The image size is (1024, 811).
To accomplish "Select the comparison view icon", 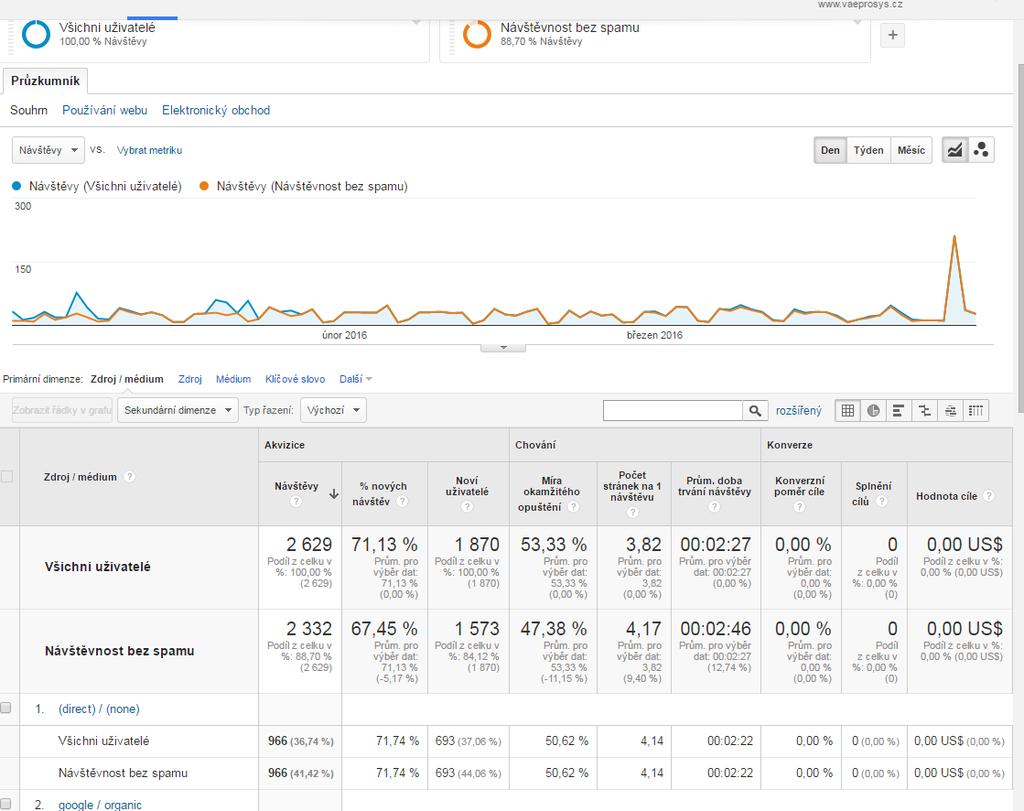I will point(925,411).
